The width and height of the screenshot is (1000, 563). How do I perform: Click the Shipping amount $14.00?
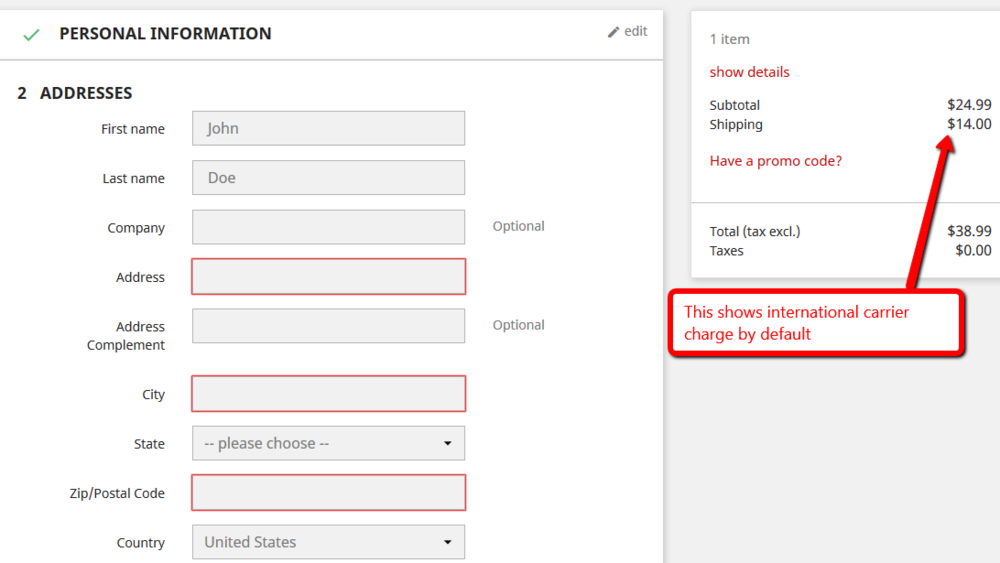point(969,124)
